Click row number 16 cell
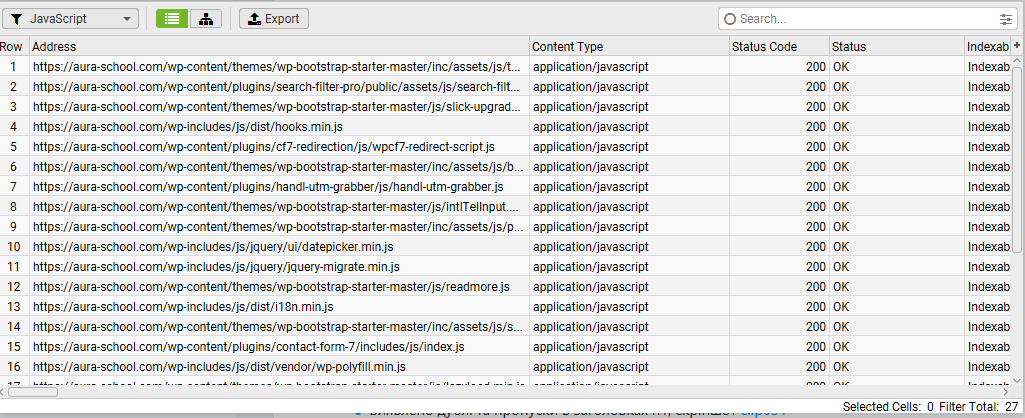The image size is (1025, 418). coord(14,366)
